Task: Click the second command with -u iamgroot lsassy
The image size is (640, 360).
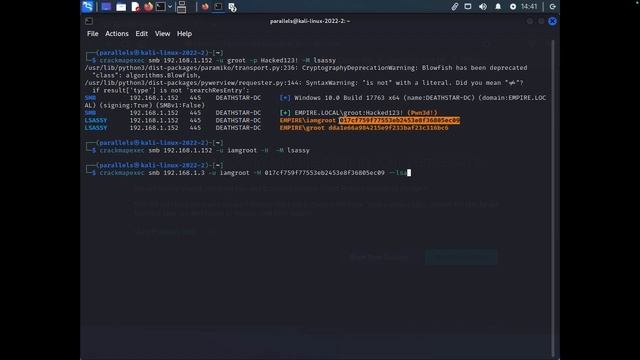Action: click(204, 150)
